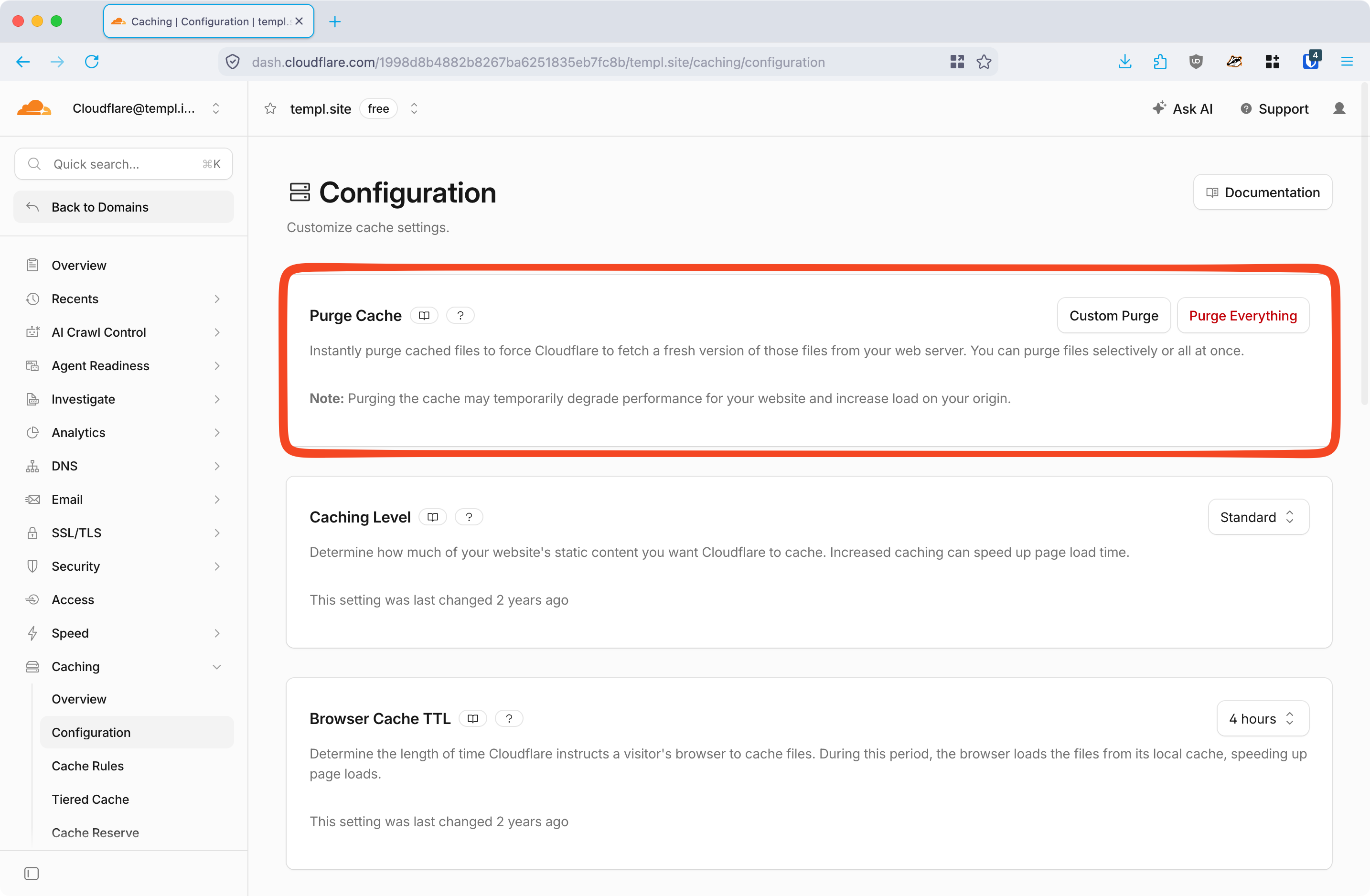Open Speed sidebar section
Screen dimensions: 1370x896
click(124, 632)
